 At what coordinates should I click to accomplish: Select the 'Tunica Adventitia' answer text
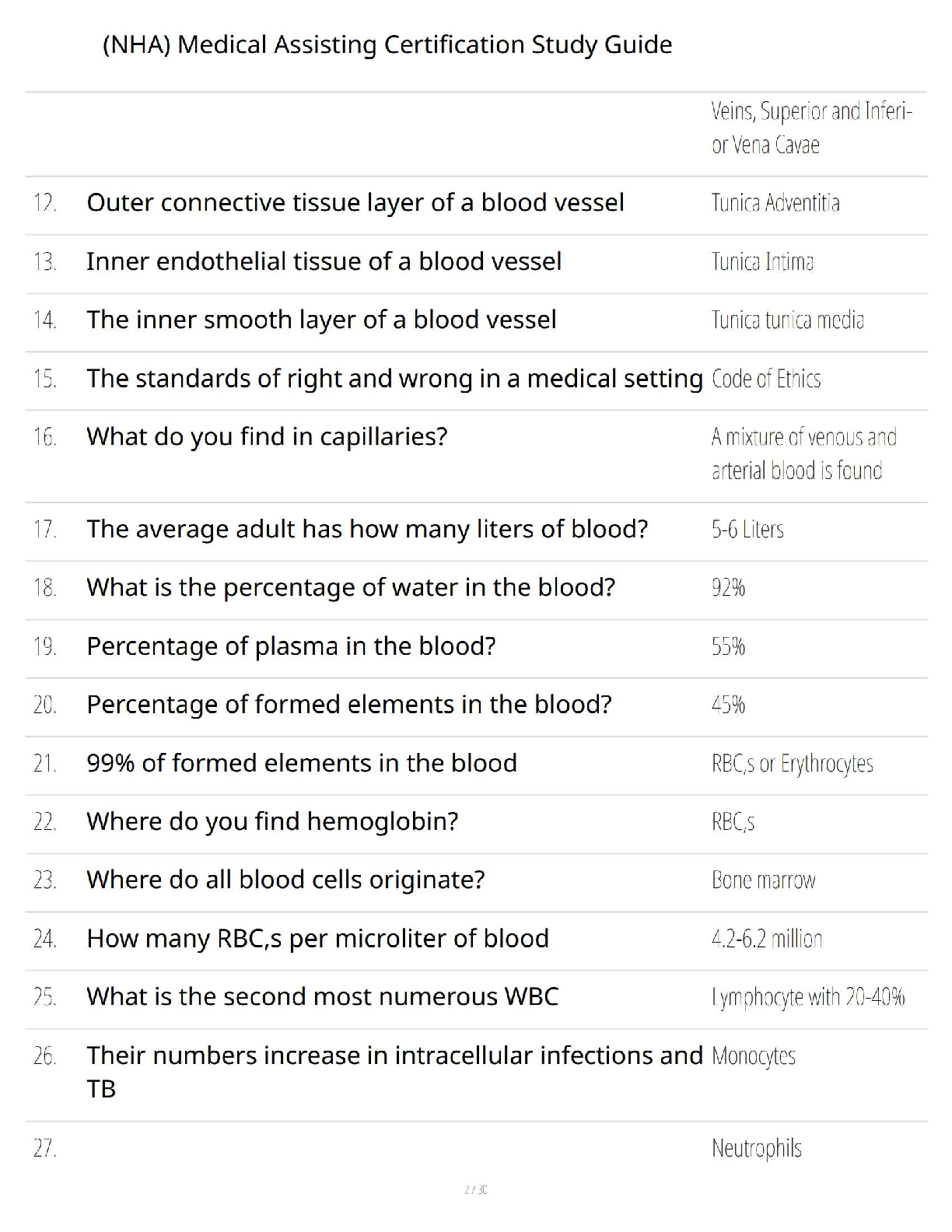775,203
